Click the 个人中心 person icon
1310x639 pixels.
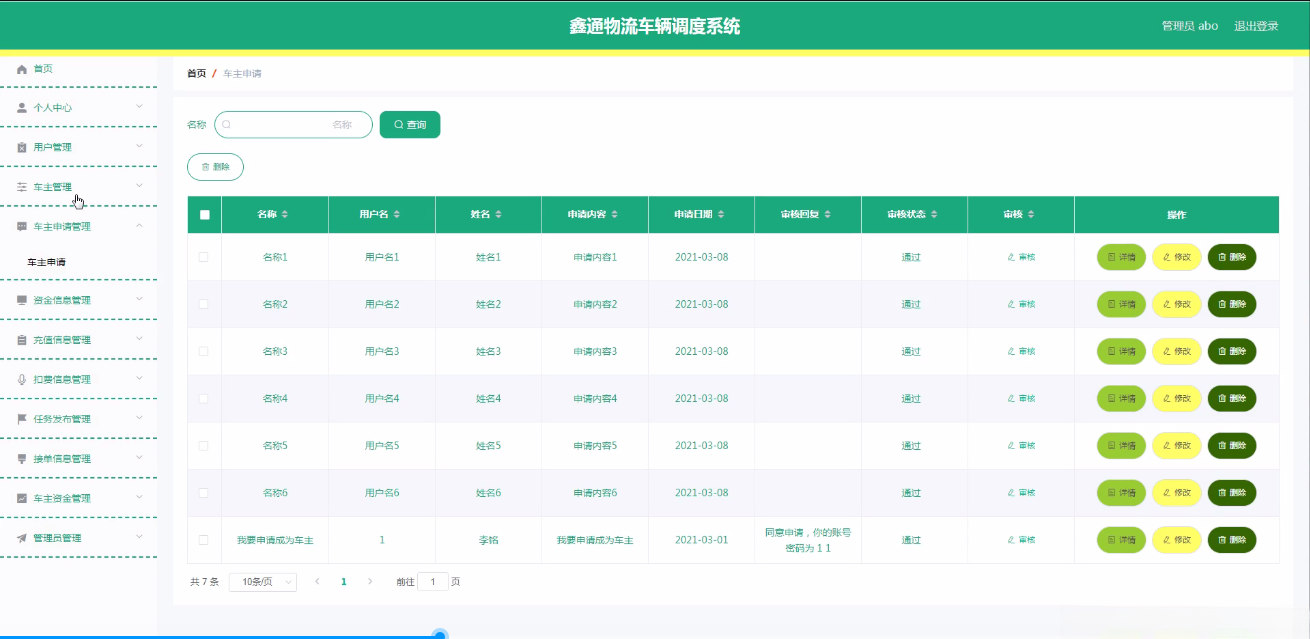[20, 107]
